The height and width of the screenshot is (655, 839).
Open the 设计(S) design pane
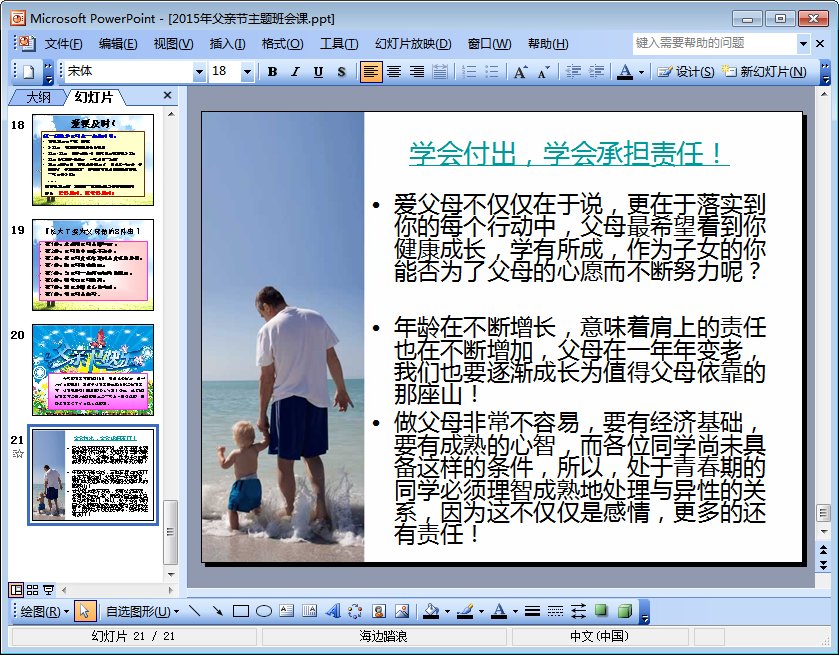point(686,72)
